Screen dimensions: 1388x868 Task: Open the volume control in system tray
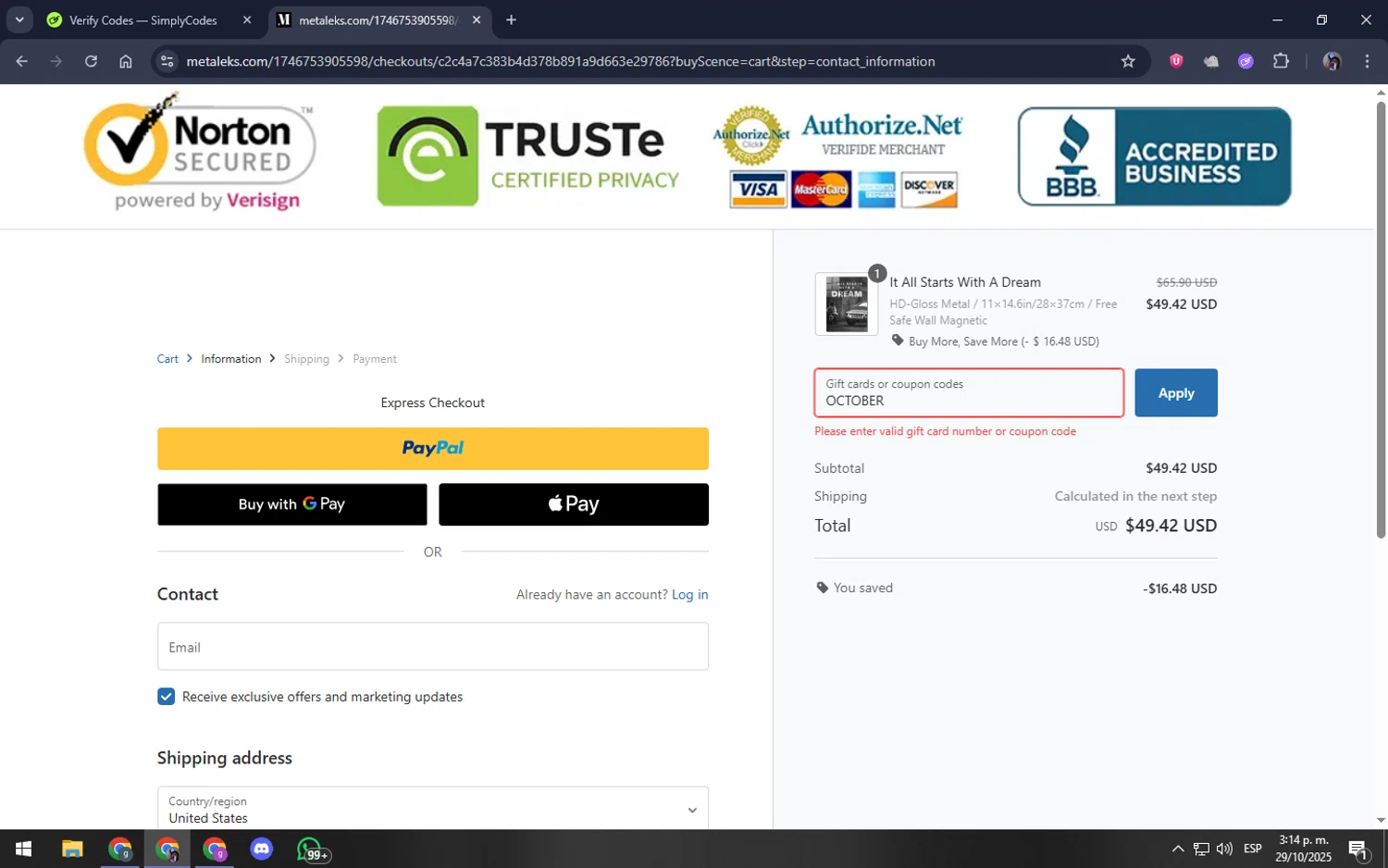tap(1224, 849)
